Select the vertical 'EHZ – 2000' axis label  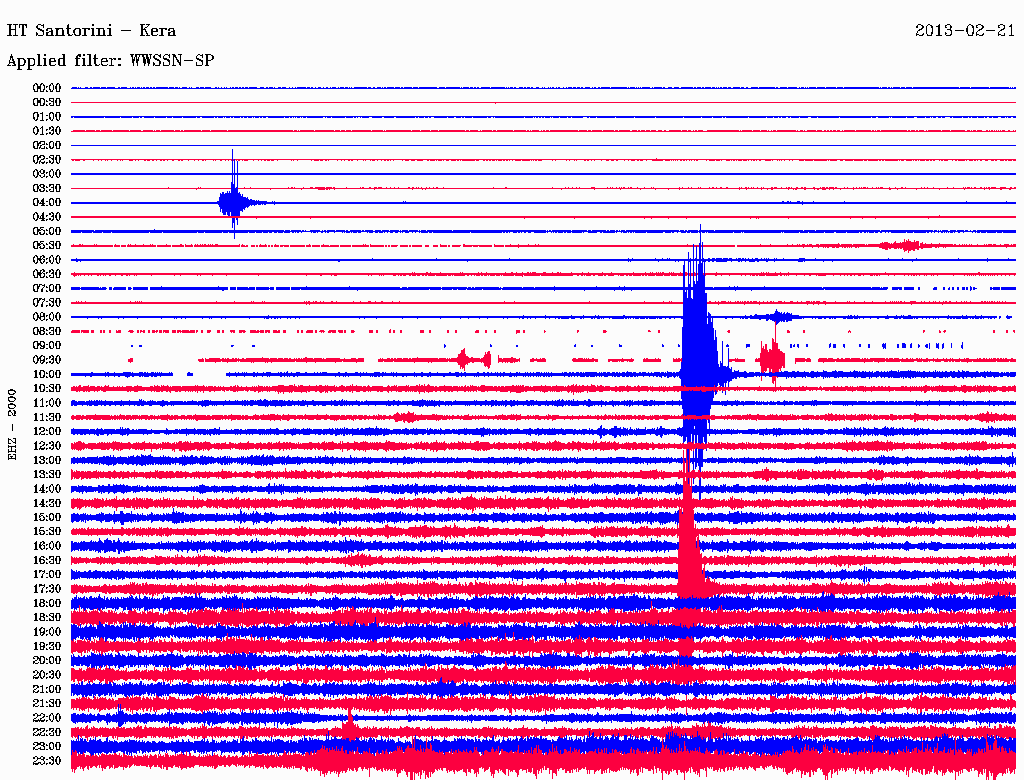click(13, 424)
